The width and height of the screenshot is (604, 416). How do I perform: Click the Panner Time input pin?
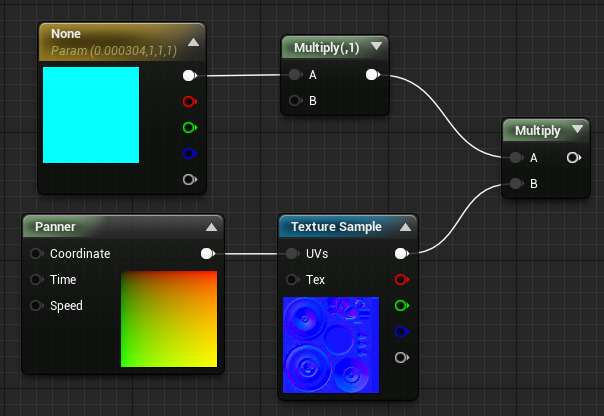click(x=37, y=280)
